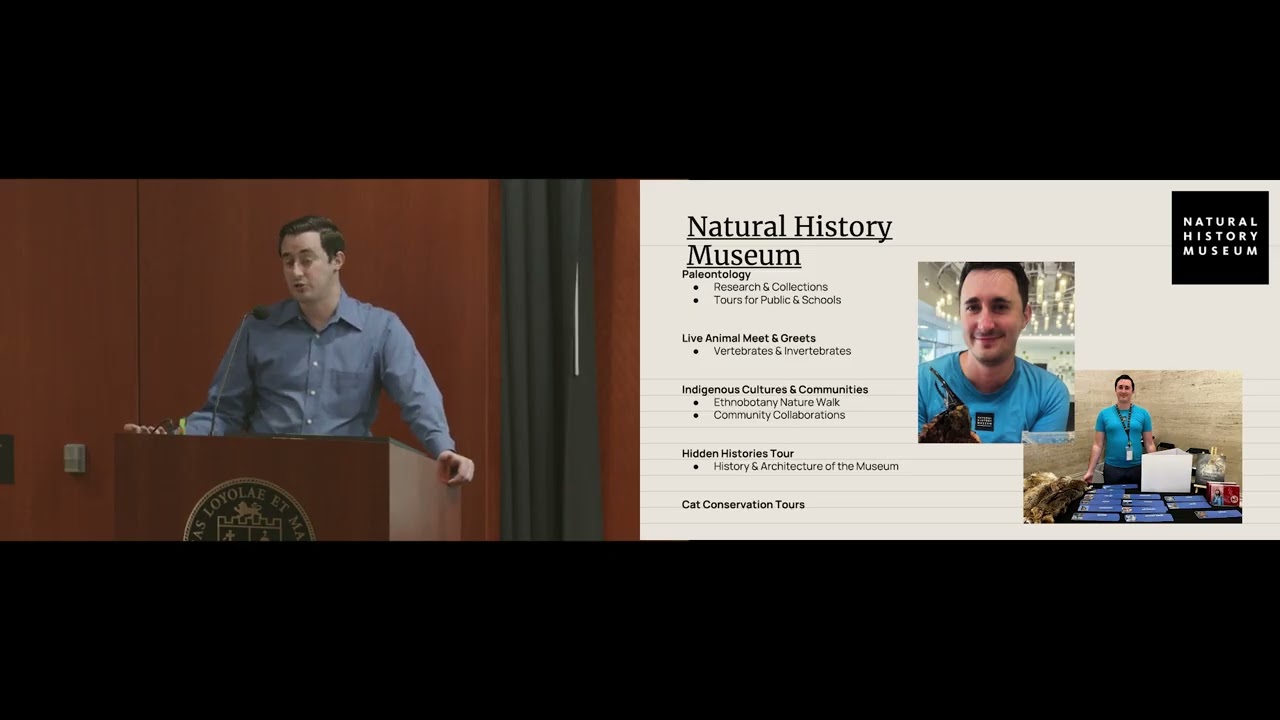Screen dimensions: 1280x720
Task: Select the 'Indigenous Cultures & Communities' heading
Action: click(x=775, y=389)
